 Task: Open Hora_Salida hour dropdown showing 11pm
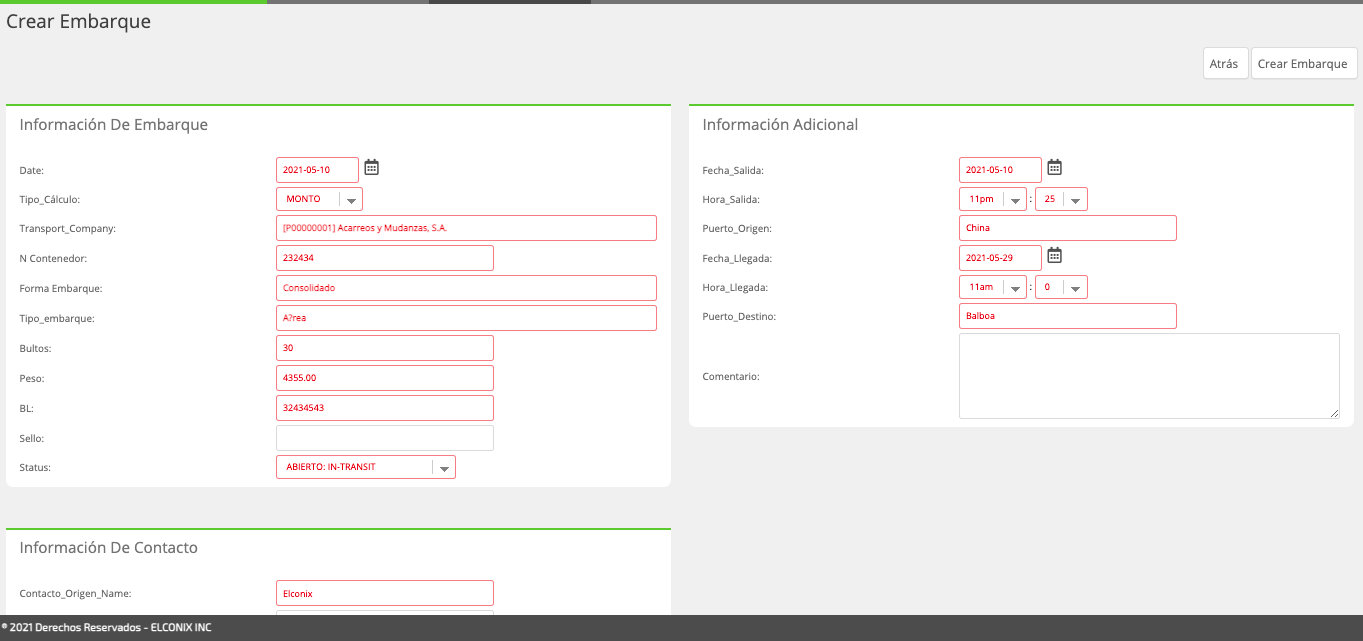pyautogui.click(x=993, y=199)
